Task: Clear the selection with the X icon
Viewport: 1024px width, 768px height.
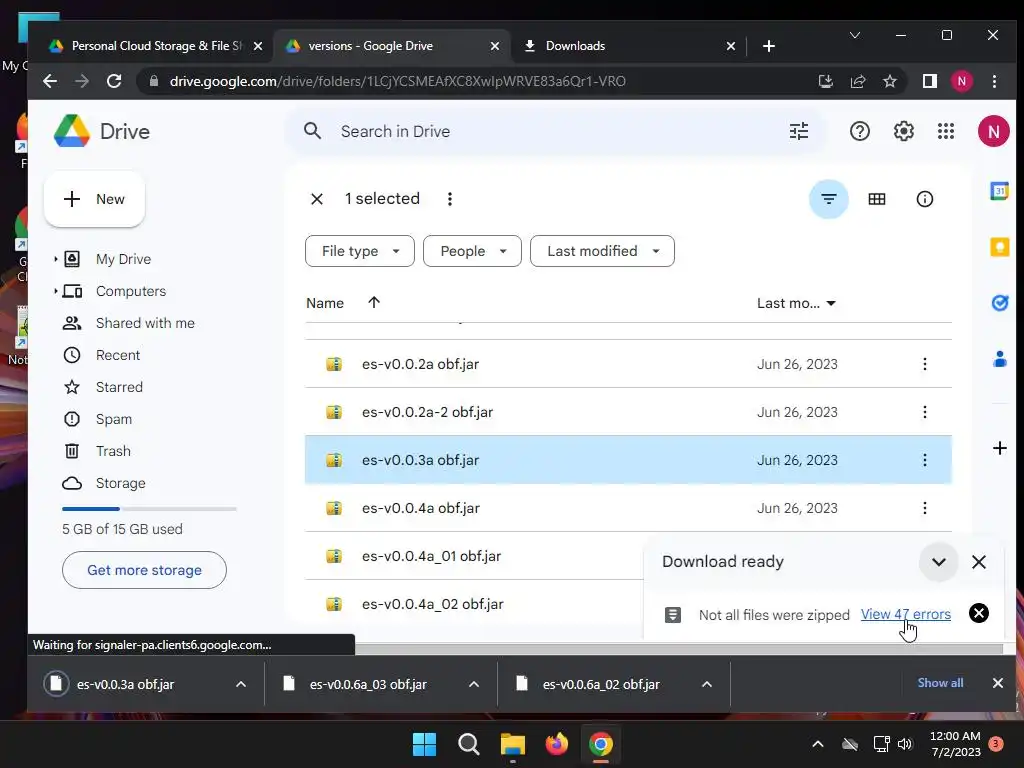Action: pos(317,199)
